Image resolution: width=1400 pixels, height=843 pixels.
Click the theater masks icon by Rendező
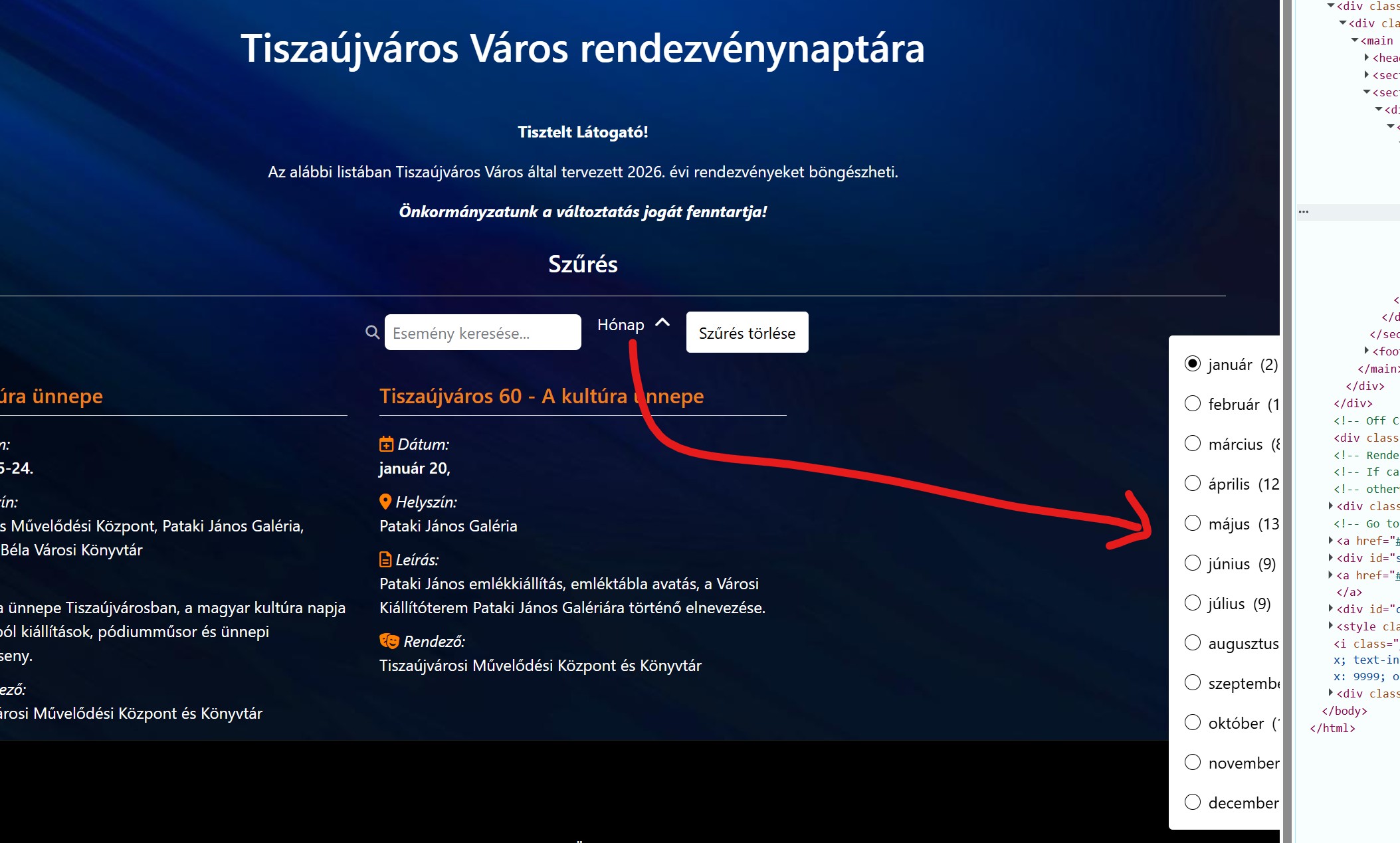(389, 641)
